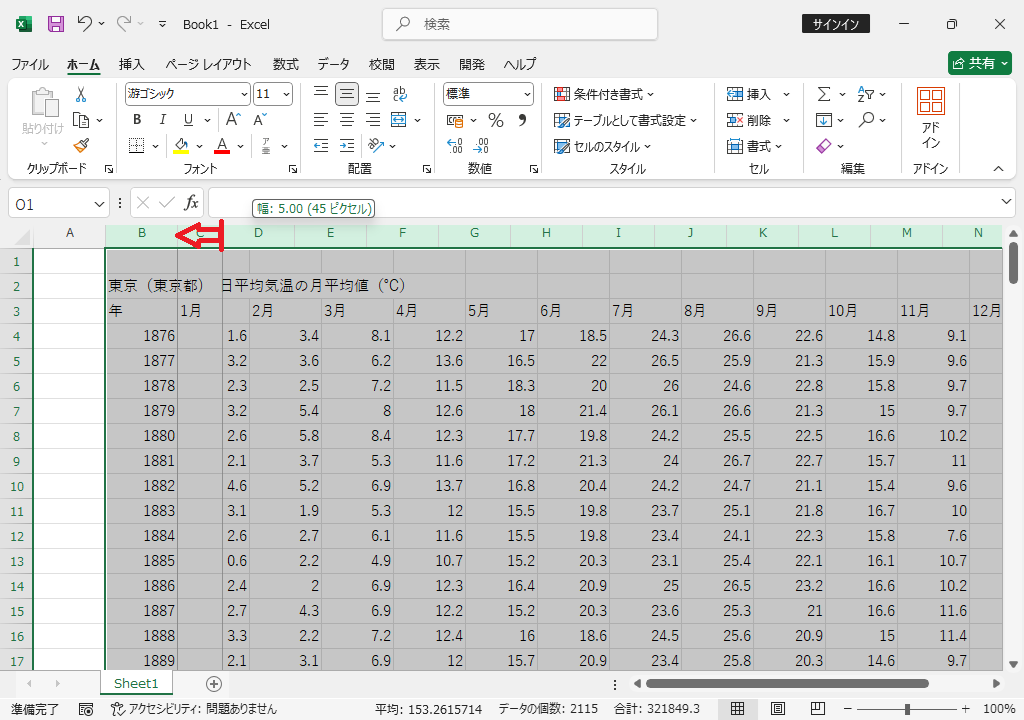Switch to the 挿入 tab
This screenshot has width=1024, height=720.
131,64
